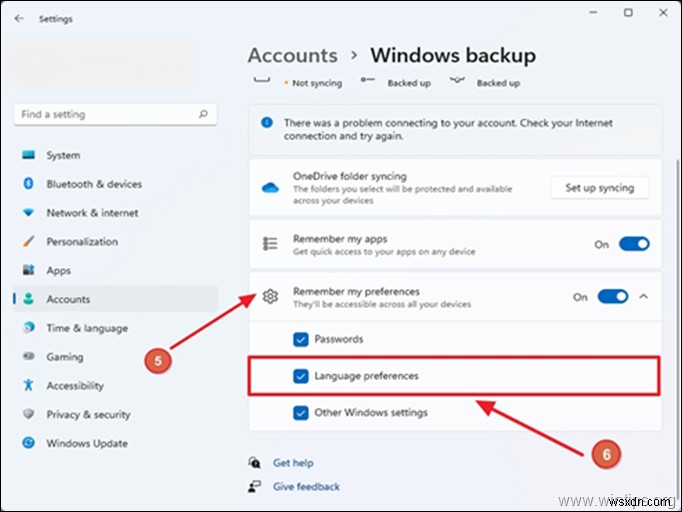
Task: Select the Accounts sidebar item
Action: pyautogui.click(x=116, y=298)
